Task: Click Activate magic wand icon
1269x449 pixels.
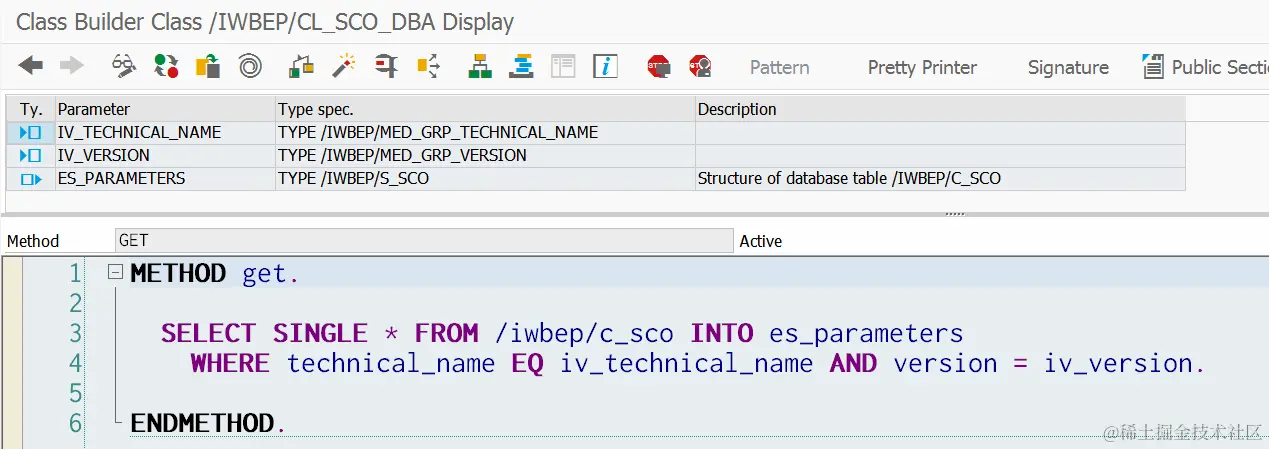Action: point(344,66)
